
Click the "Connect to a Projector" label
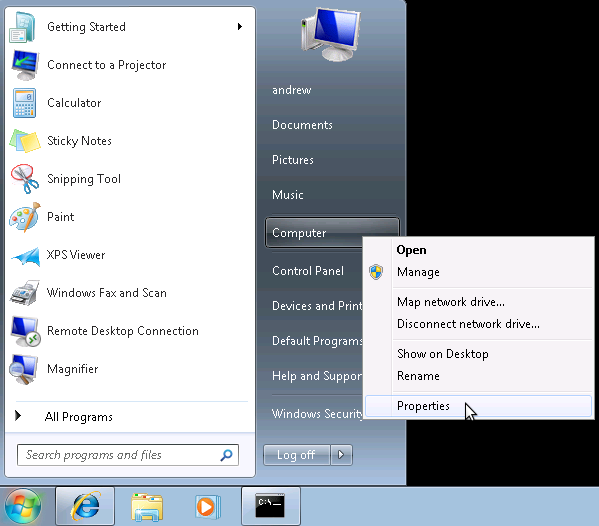tap(107, 65)
